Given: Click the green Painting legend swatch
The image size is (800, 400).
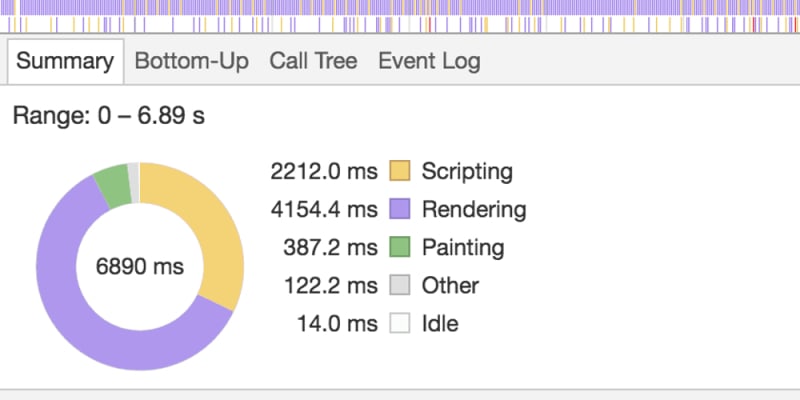Looking at the screenshot, I should [400, 247].
